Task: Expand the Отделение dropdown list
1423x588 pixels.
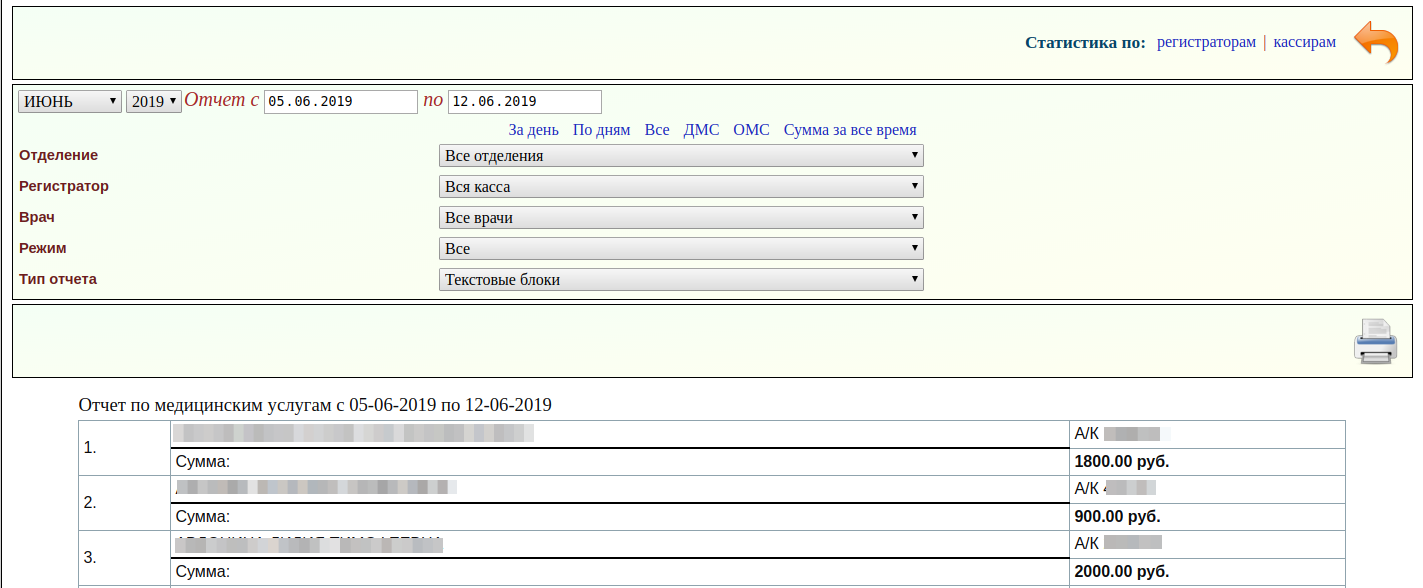Action: [x=681, y=156]
